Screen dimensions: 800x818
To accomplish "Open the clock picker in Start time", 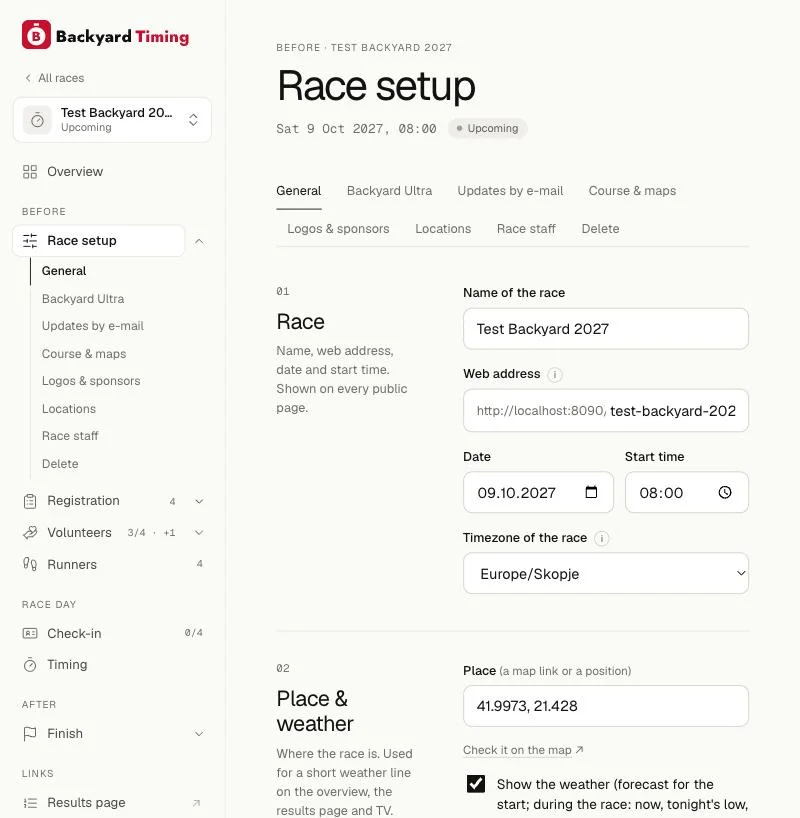I will [724, 492].
